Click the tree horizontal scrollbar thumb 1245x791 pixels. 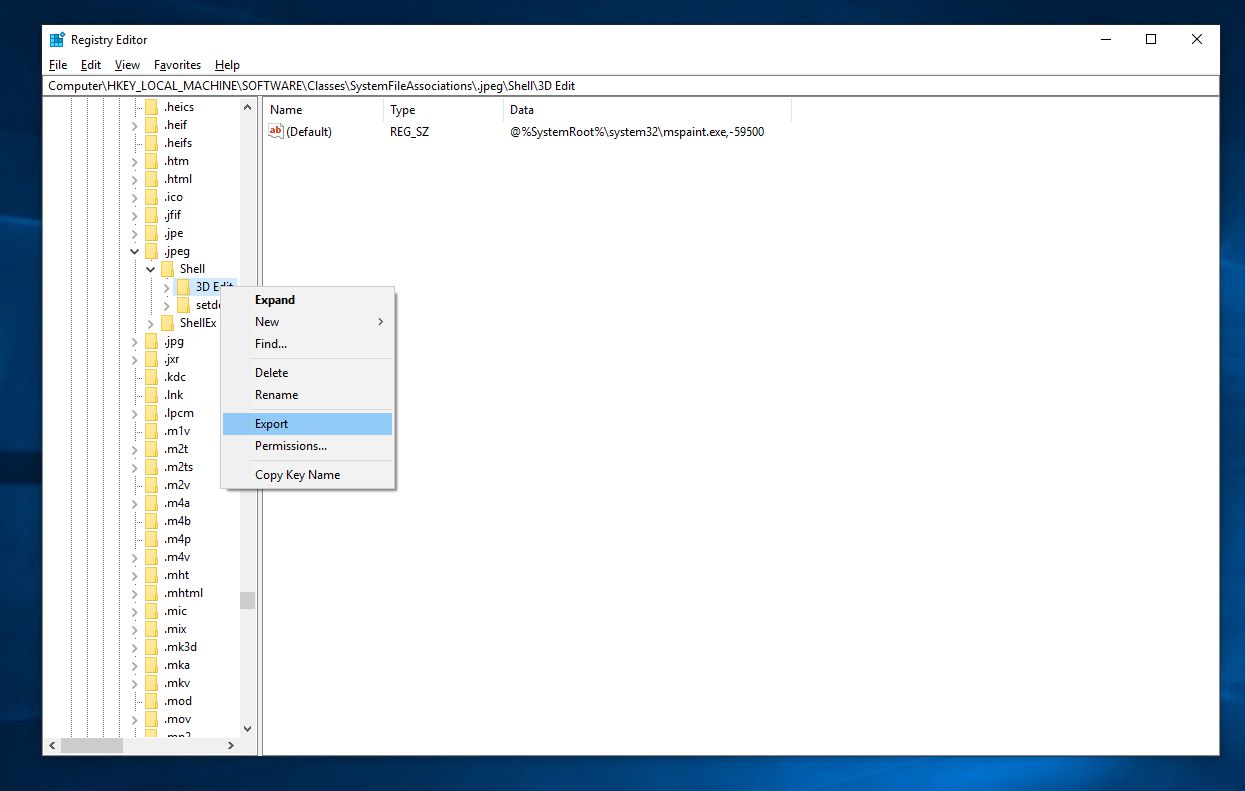point(91,746)
